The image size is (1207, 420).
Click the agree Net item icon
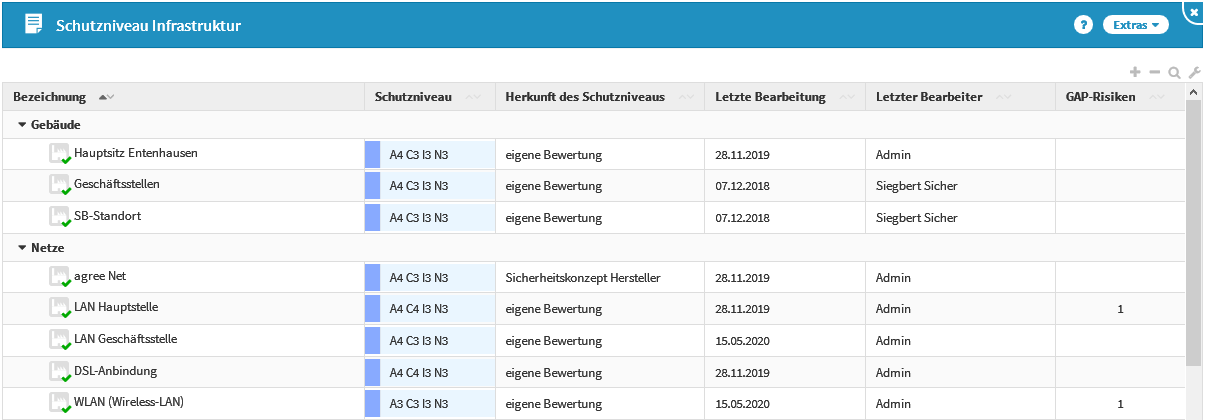(x=60, y=277)
